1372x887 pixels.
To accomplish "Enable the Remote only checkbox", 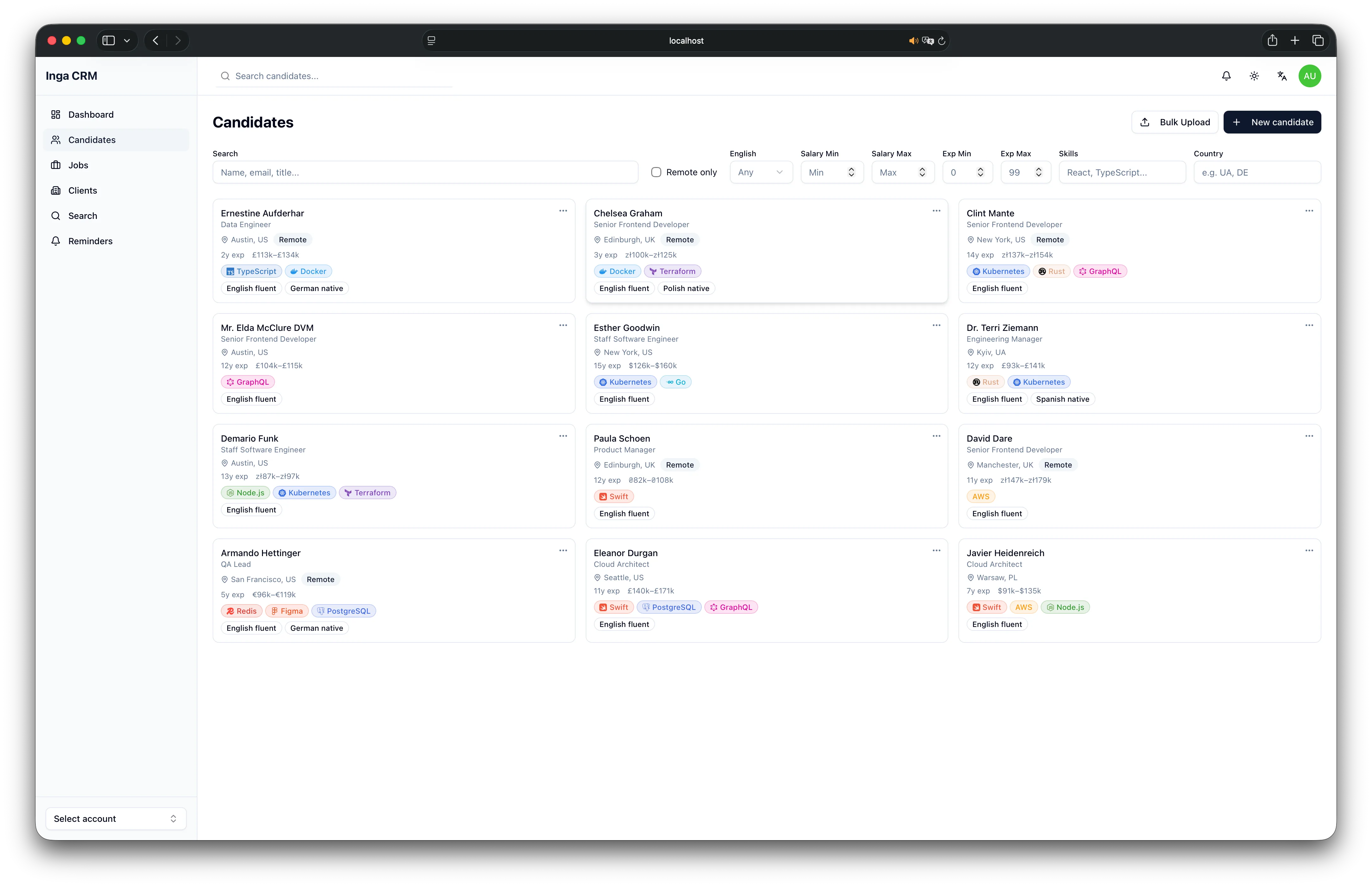I will [656, 172].
